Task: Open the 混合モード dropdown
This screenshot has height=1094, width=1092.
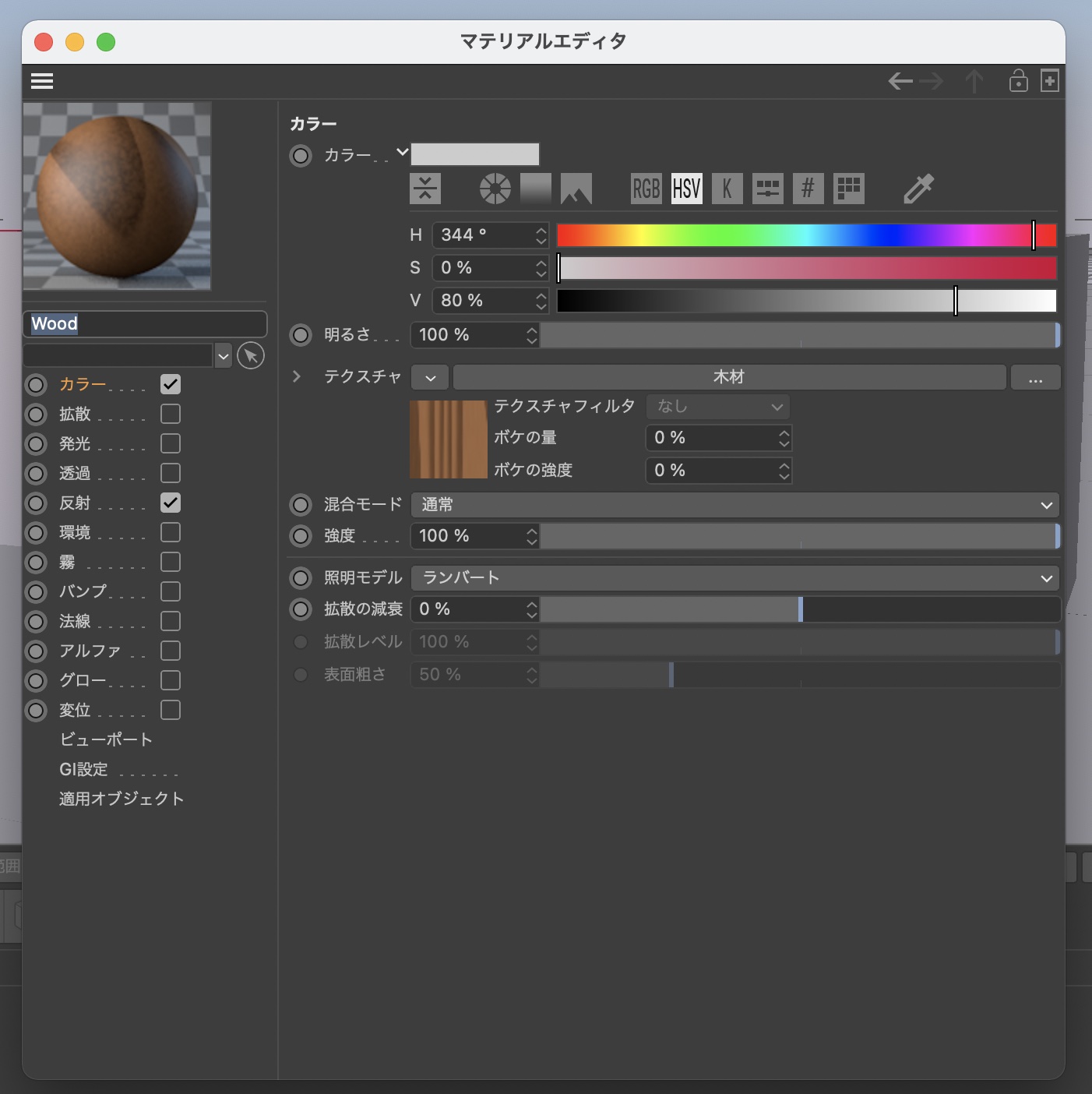Action: coord(734,505)
